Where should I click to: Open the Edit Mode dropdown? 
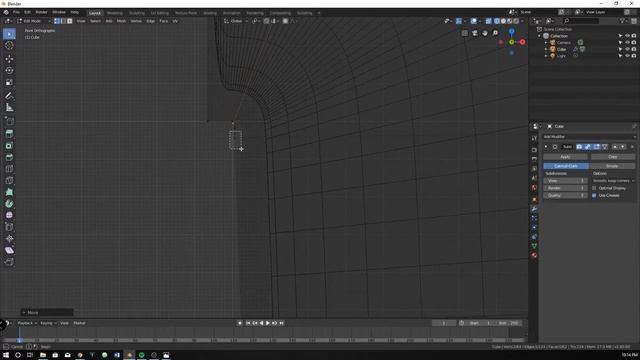pos(34,21)
